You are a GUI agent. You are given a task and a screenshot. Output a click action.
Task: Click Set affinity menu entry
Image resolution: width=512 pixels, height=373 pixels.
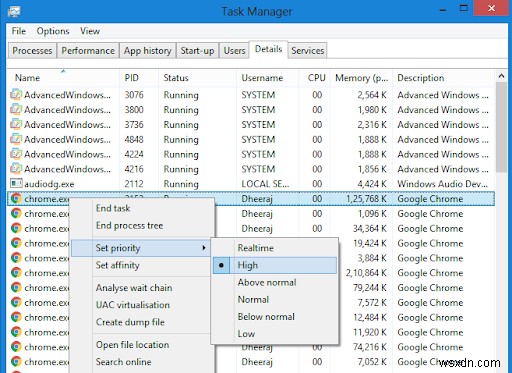pos(141,265)
